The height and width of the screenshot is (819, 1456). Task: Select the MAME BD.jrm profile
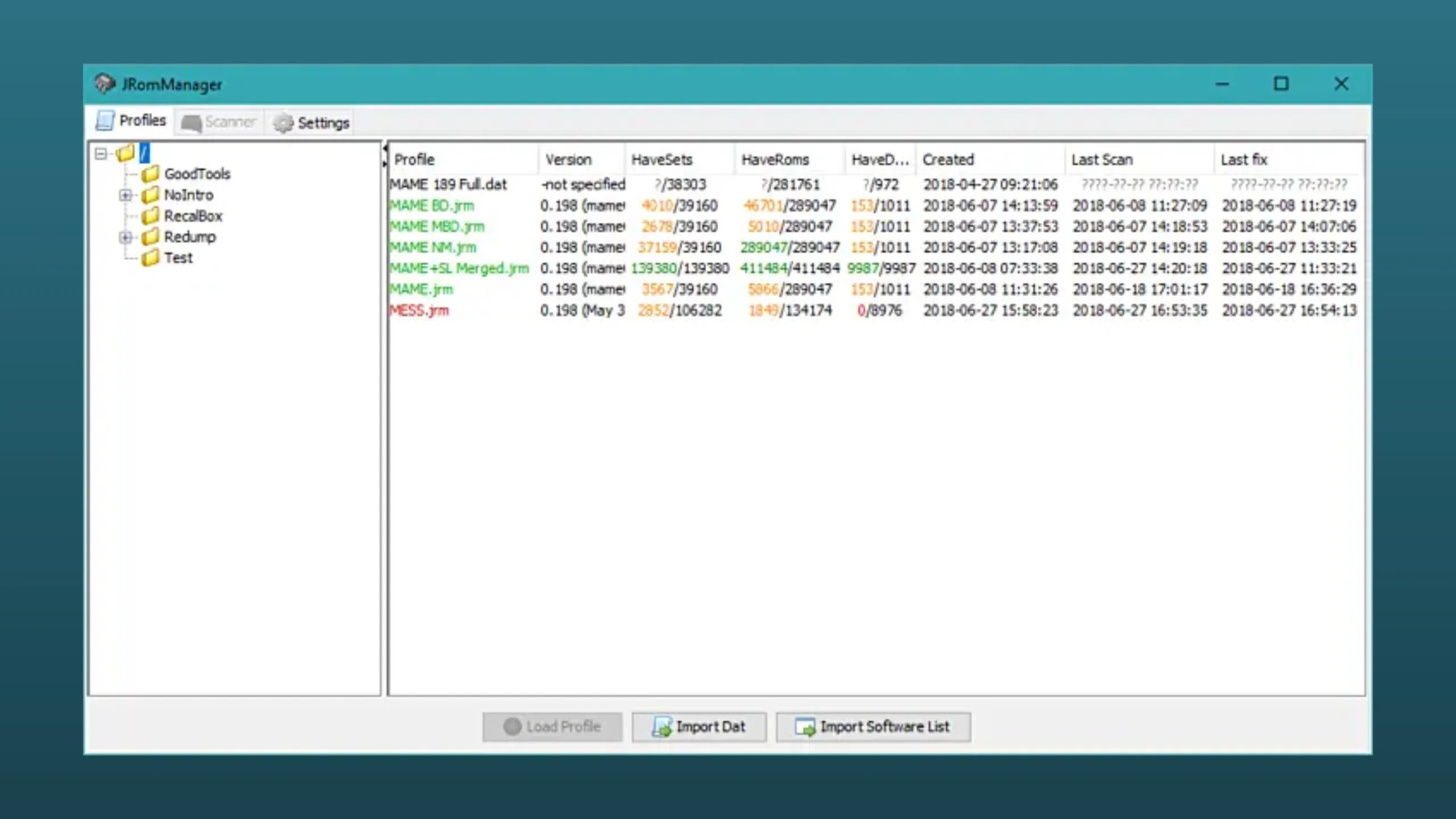[x=432, y=205]
